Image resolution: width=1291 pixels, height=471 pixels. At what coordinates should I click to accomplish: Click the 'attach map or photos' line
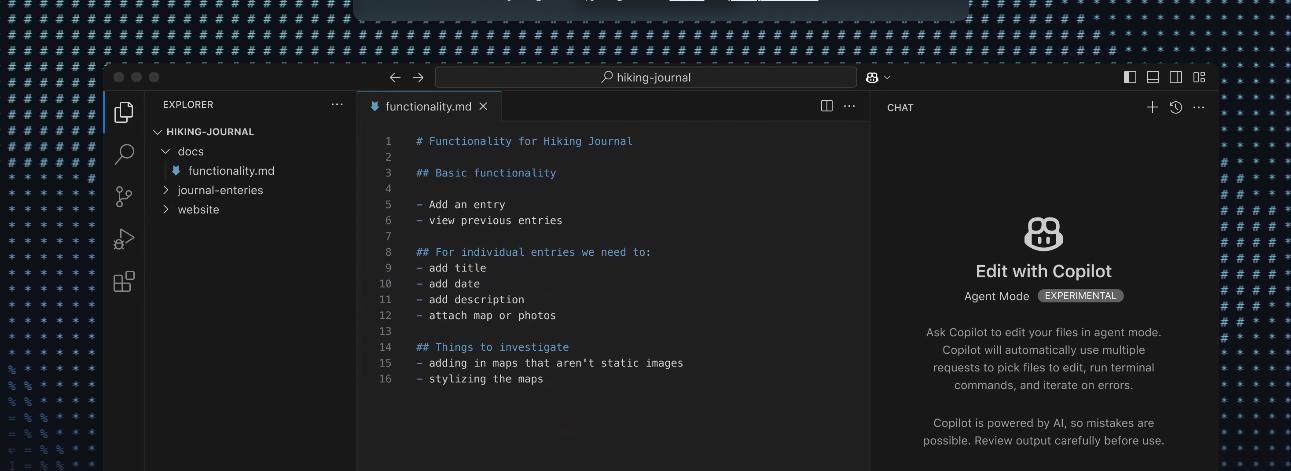click(486, 315)
